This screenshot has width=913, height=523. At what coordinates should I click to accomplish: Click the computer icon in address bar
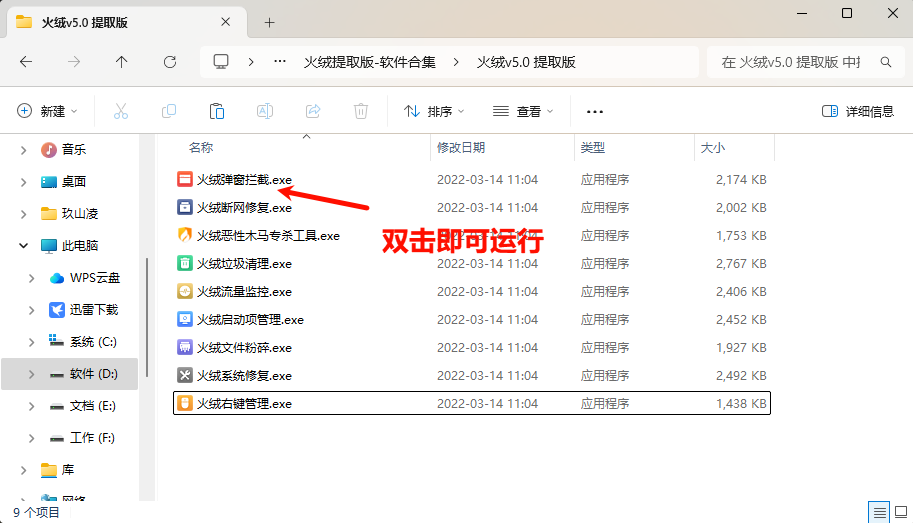pyautogui.click(x=221, y=62)
